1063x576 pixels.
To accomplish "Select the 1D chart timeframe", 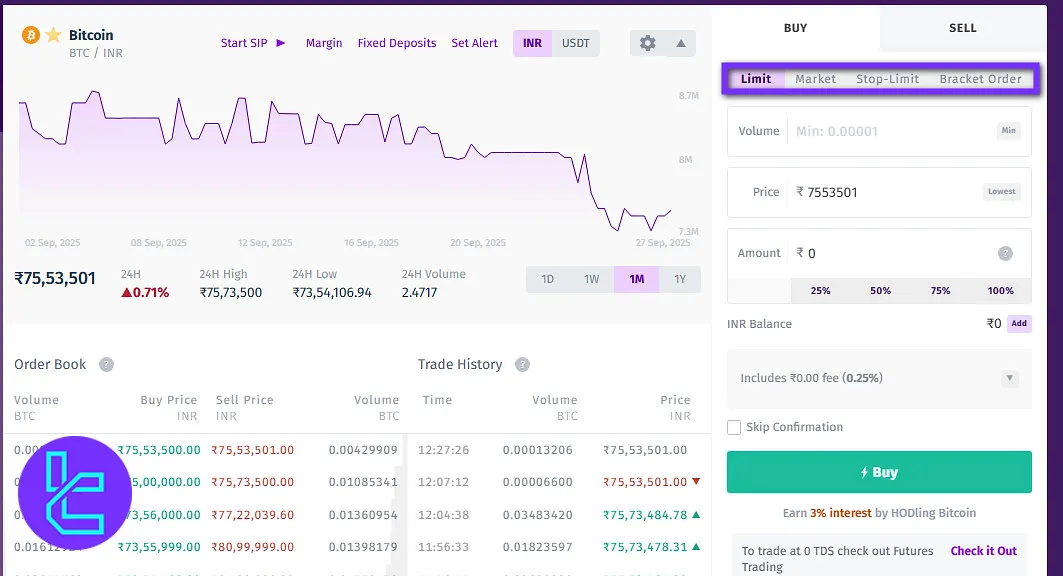I will [x=547, y=280].
